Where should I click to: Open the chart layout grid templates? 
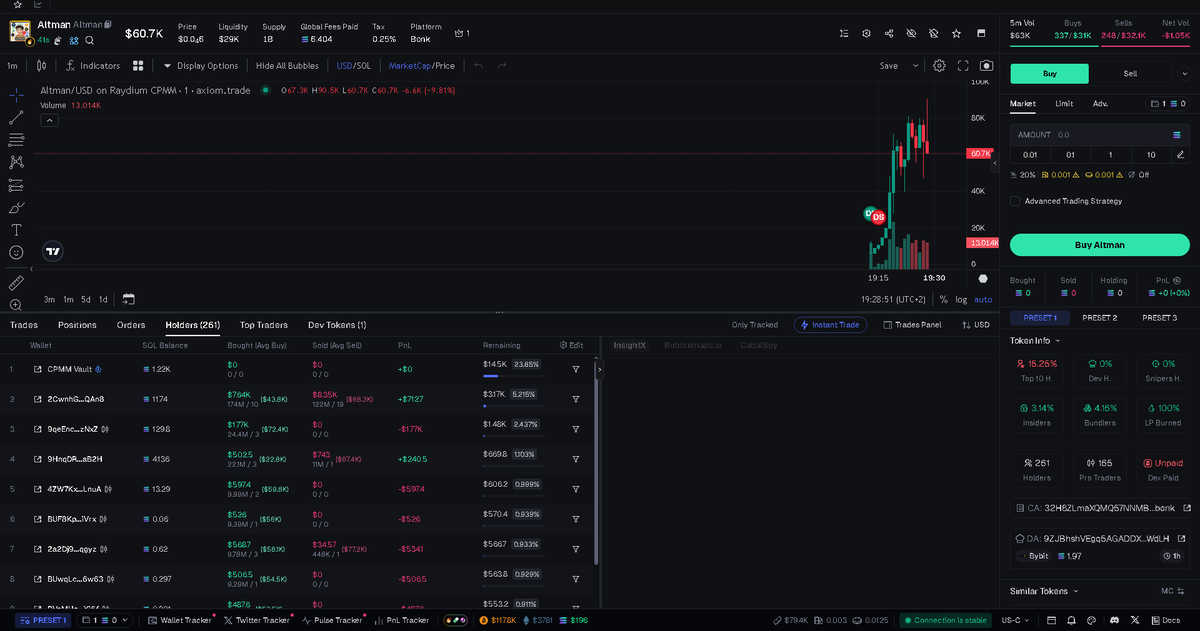point(140,66)
